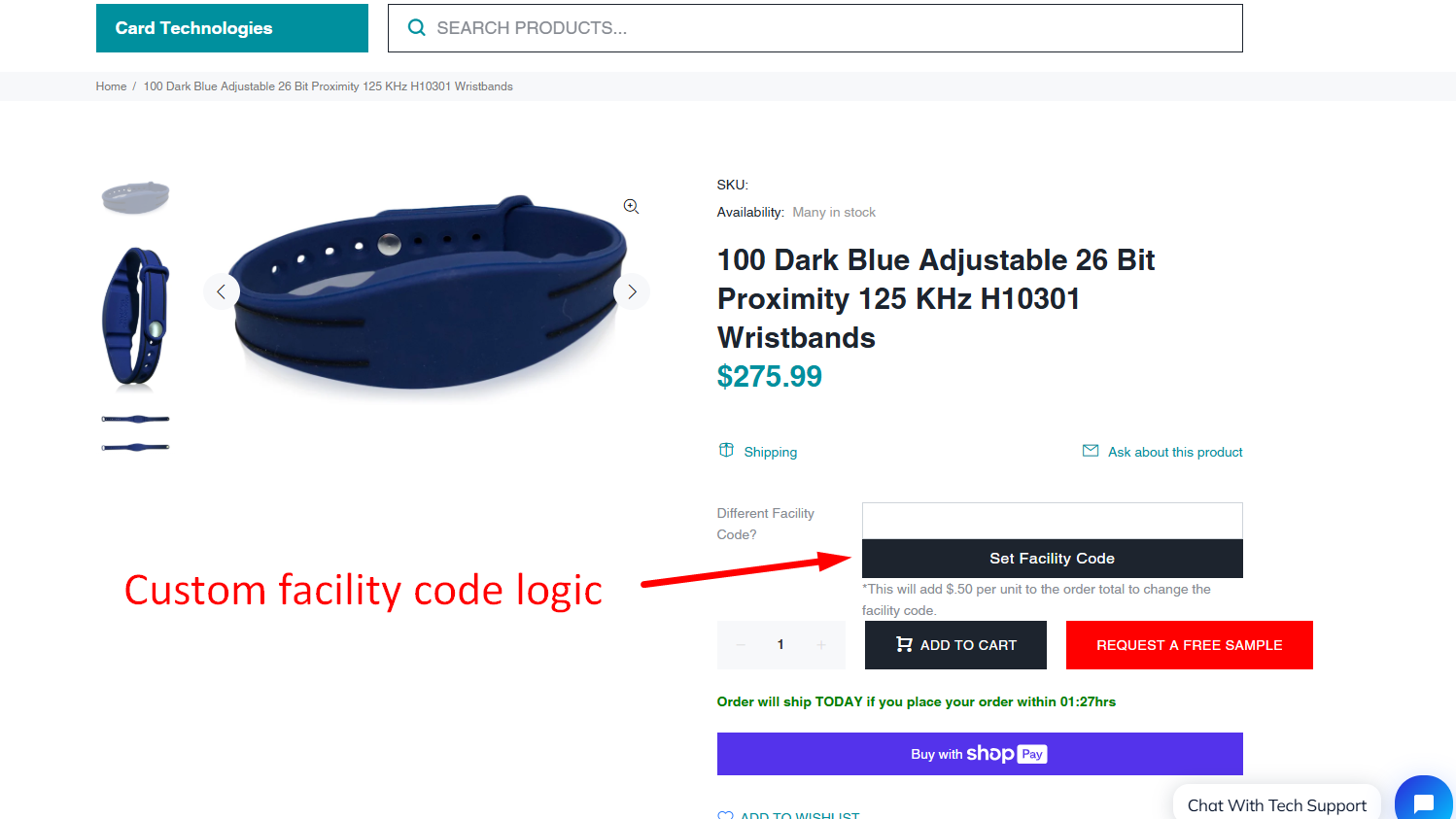Show previous product image with left arrow
The image size is (1456, 819).
coord(222,291)
